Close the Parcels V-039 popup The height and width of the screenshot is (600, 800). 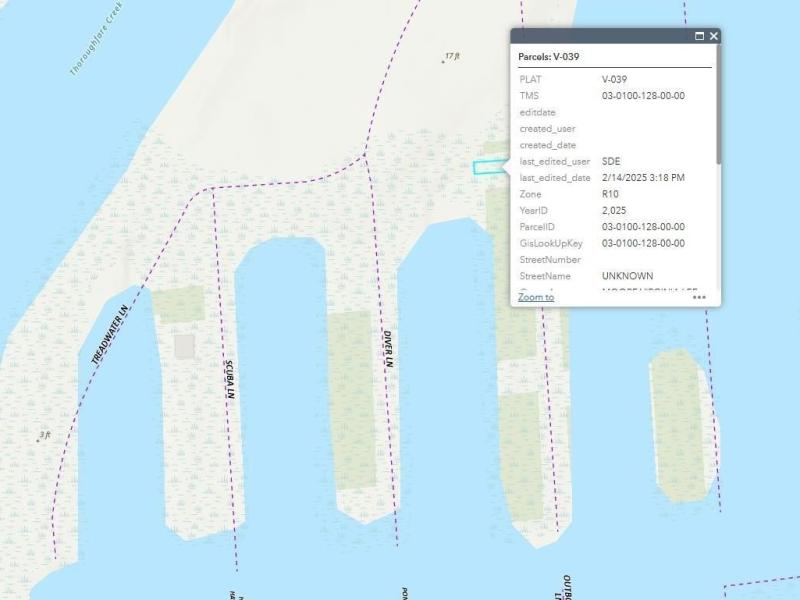tap(714, 36)
